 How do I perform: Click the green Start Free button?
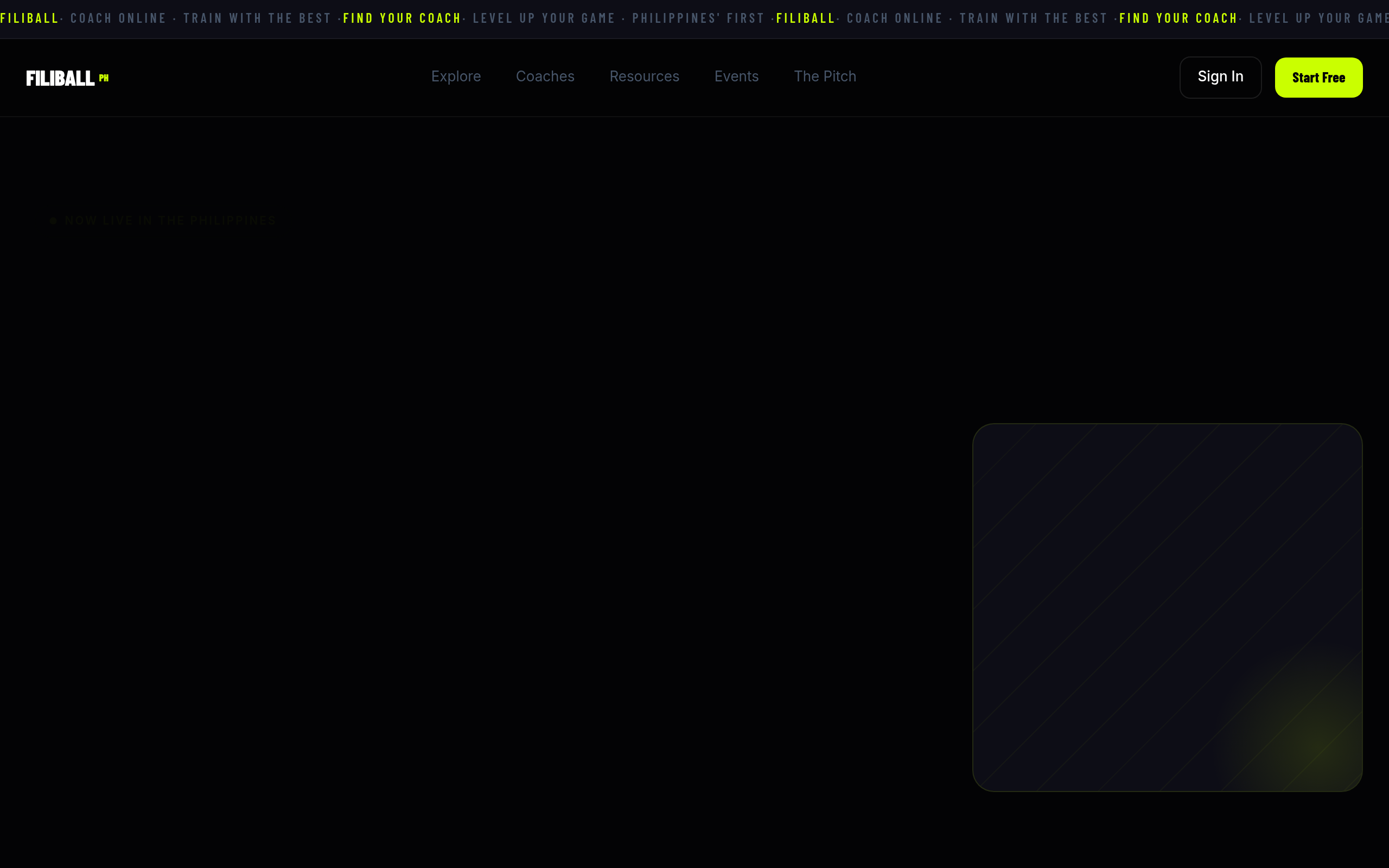click(x=1318, y=78)
